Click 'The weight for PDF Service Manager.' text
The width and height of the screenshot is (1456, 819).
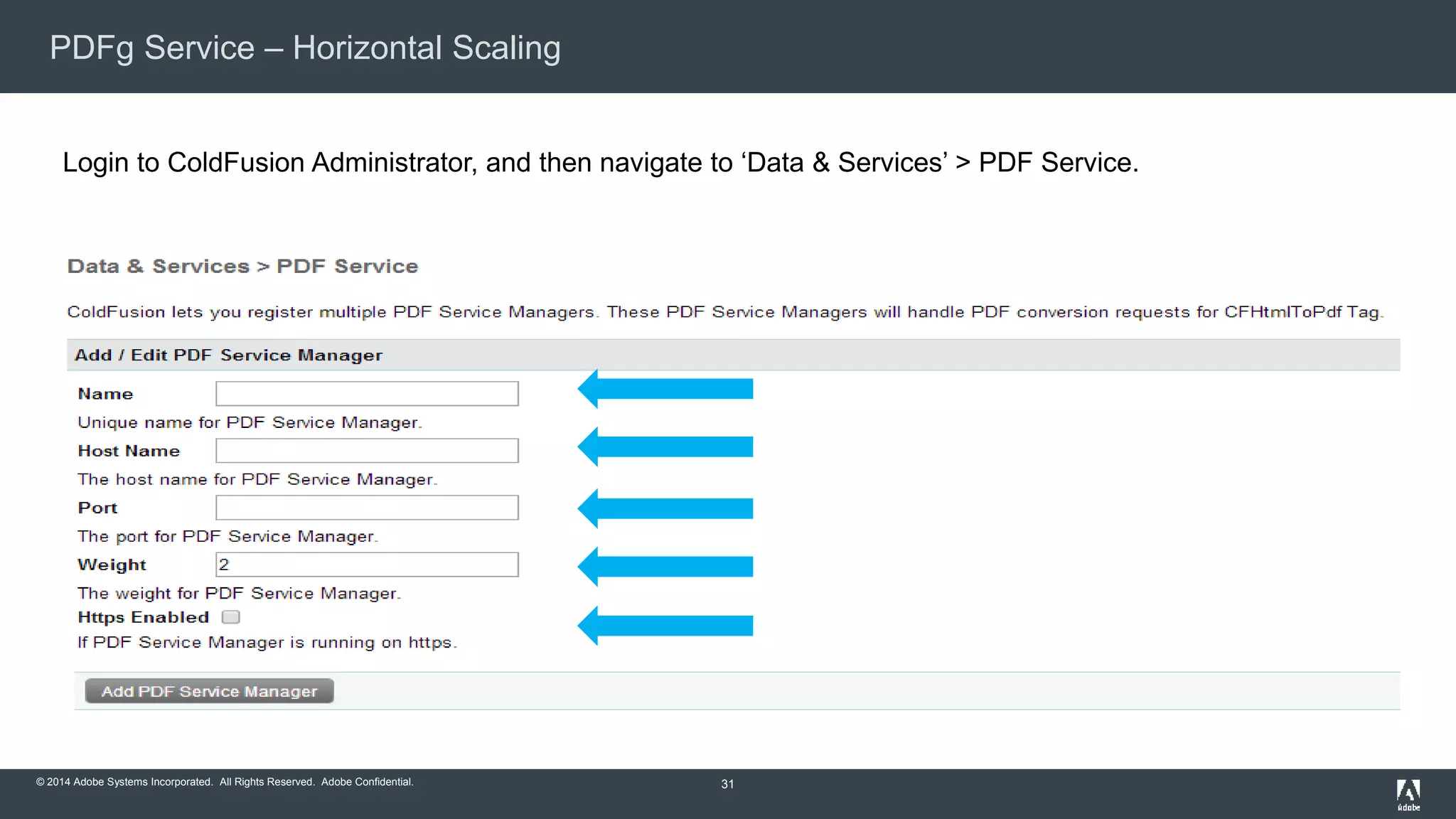tap(239, 593)
